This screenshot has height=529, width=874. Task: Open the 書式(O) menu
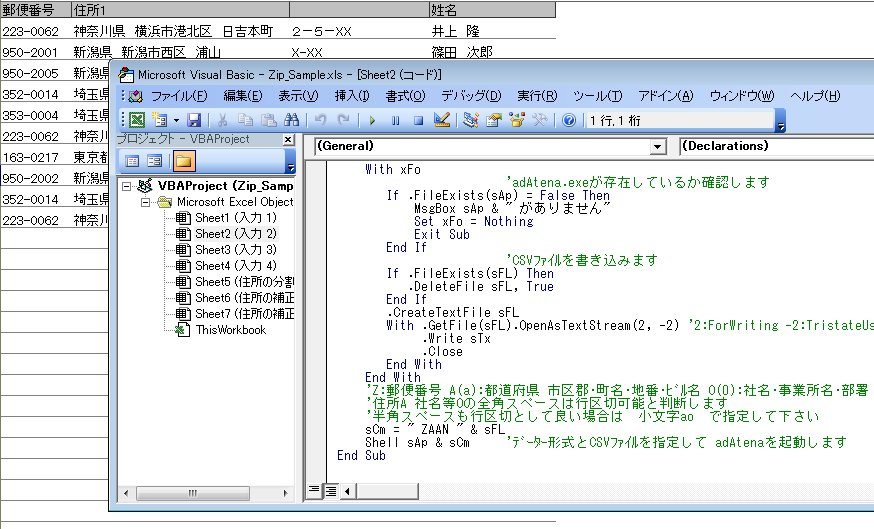click(405, 96)
